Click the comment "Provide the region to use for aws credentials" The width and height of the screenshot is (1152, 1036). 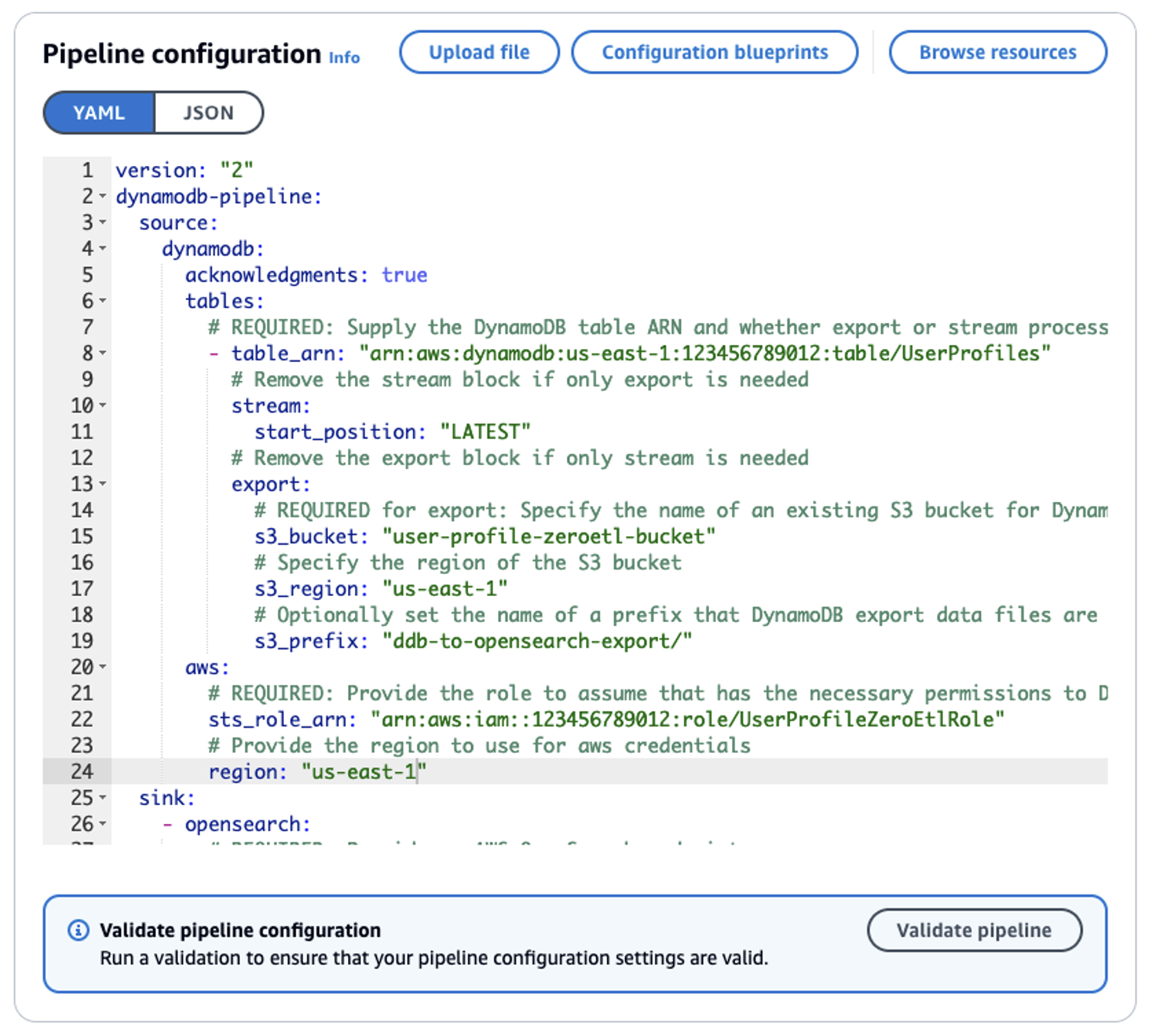[480, 745]
